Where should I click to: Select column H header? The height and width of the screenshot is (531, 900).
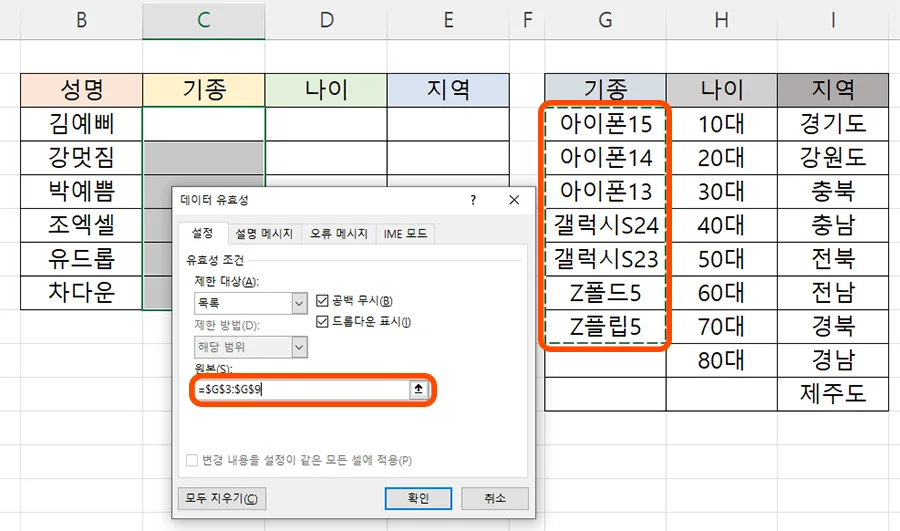[721, 20]
